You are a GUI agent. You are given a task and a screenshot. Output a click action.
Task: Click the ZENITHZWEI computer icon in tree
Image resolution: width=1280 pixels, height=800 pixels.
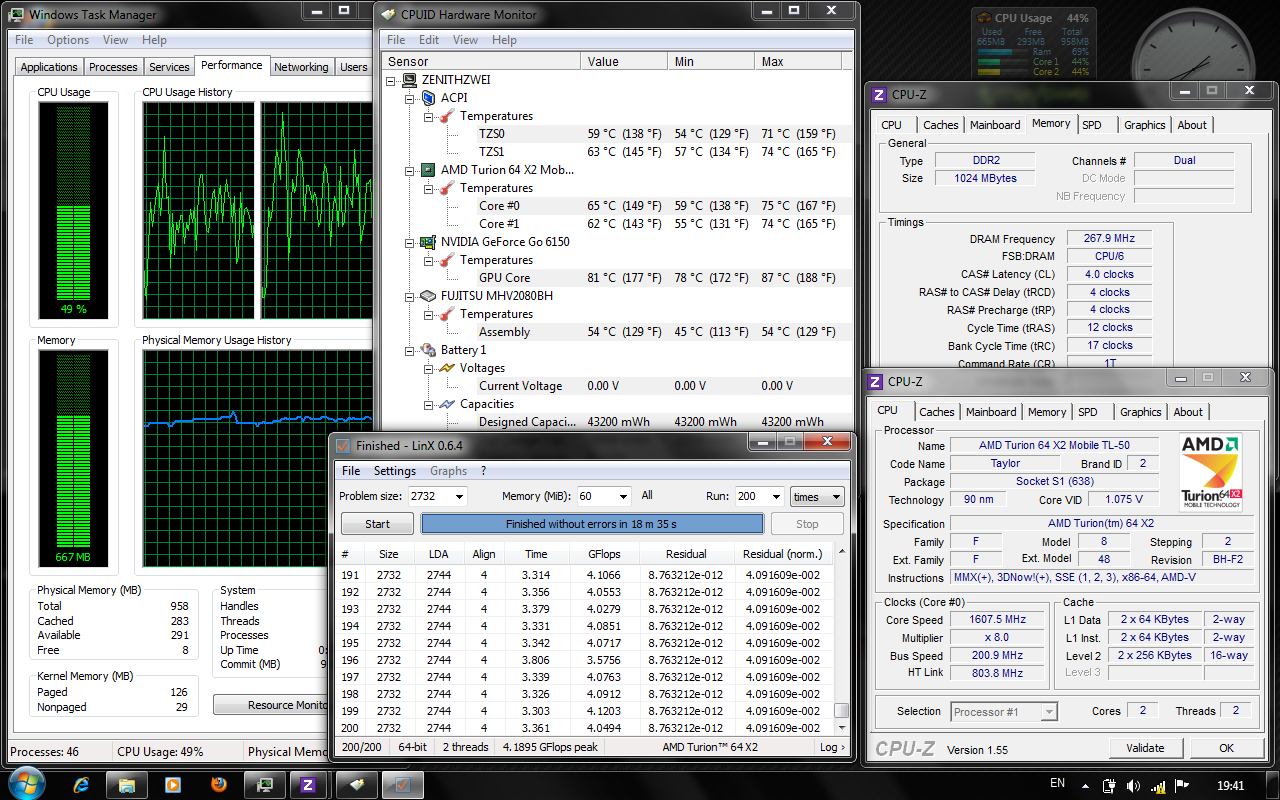click(410, 80)
